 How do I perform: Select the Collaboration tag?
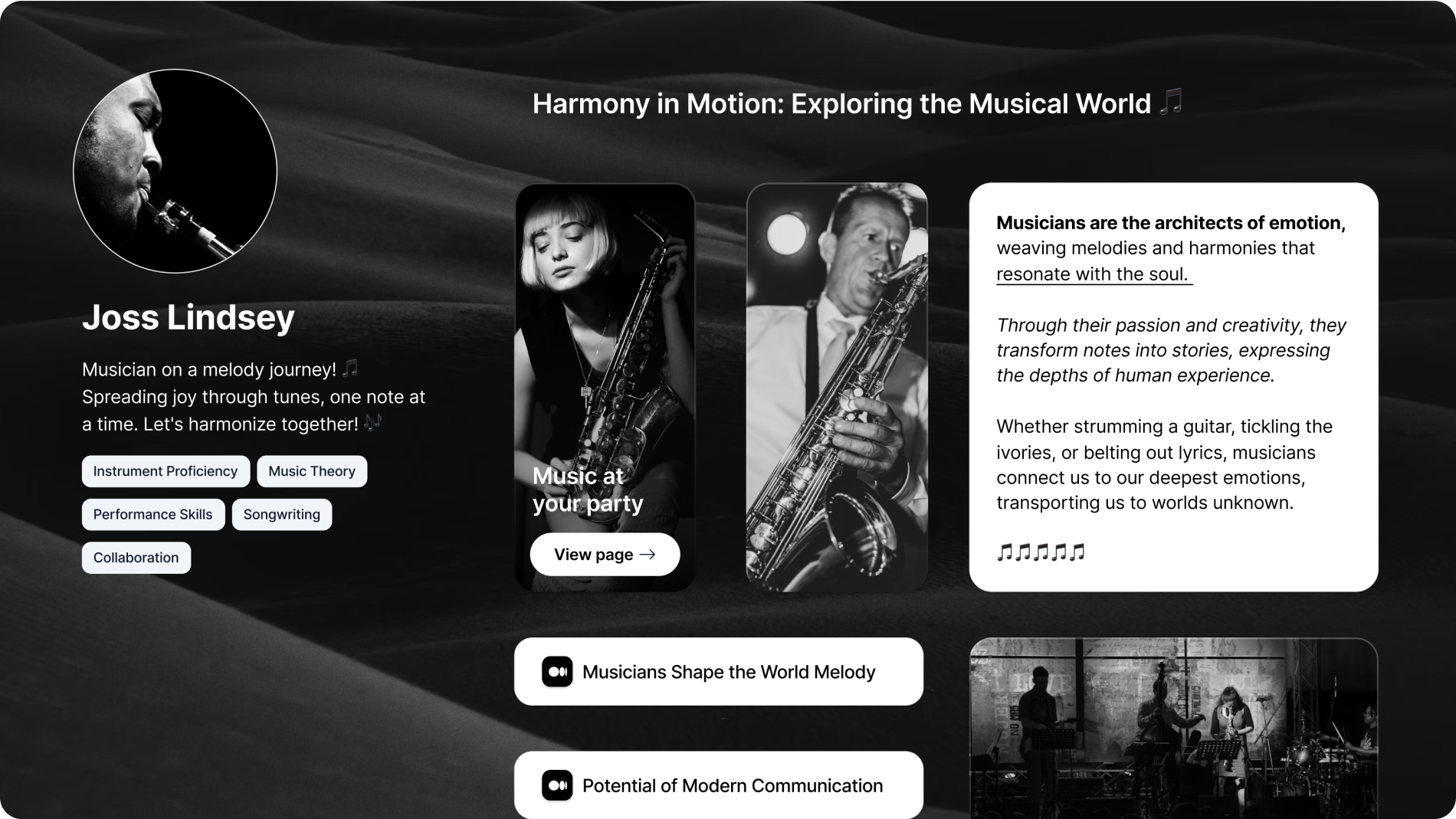coord(136,558)
